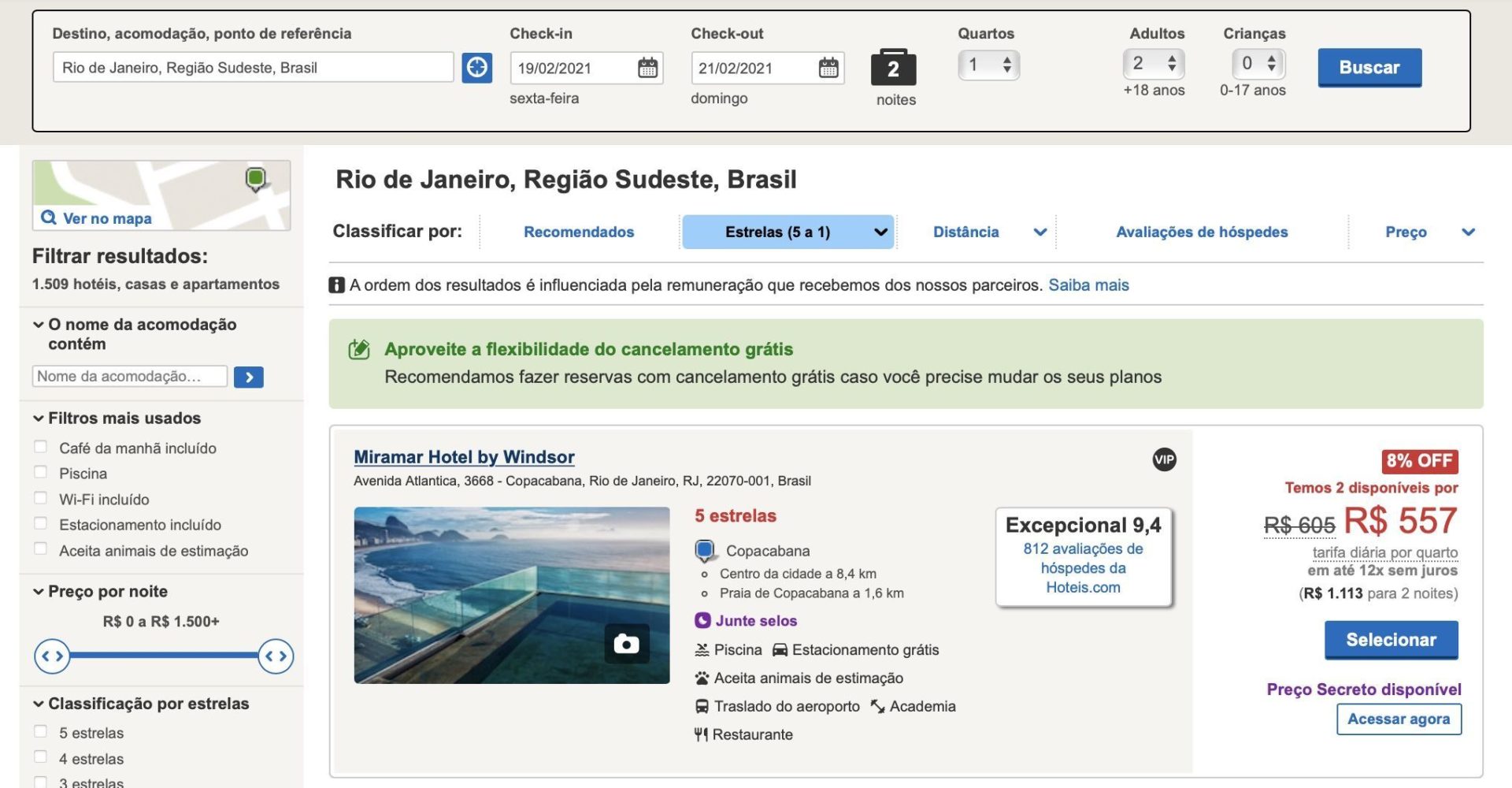Screen dimensions: 1512x788
Task: Open the 812 avaliações de hóspedes link
Action: pos(1083,568)
